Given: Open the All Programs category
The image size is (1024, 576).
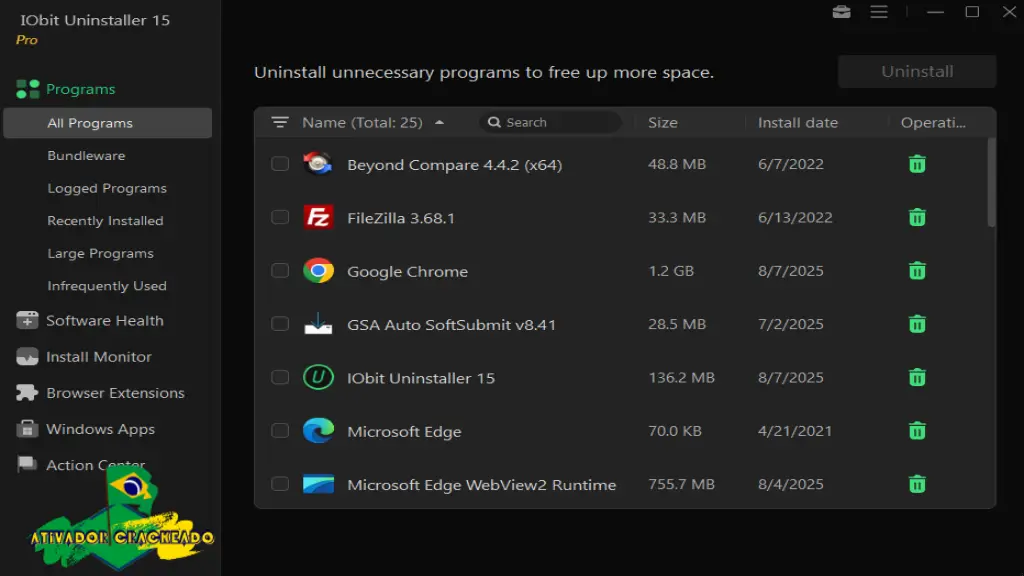Looking at the screenshot, I should 108,123.
